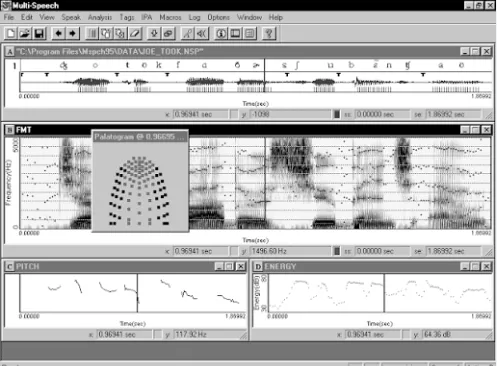Toggle small box after x field in PITCH window
This screenshot has height=366, width=497.
click(x=157, y=334)
